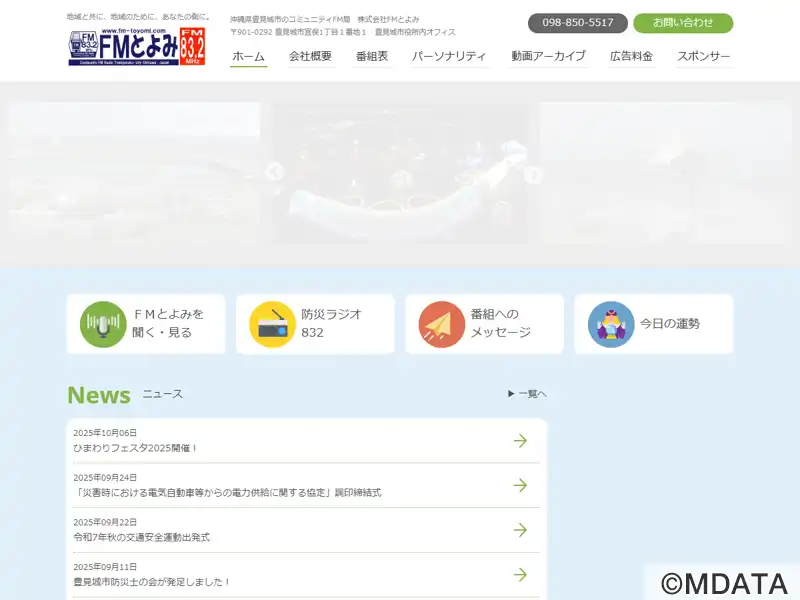This screenshot has width=800, height=600.
Task: Open 豊見城市防災士の会が発足しました headline
Action: coord(152,582)
